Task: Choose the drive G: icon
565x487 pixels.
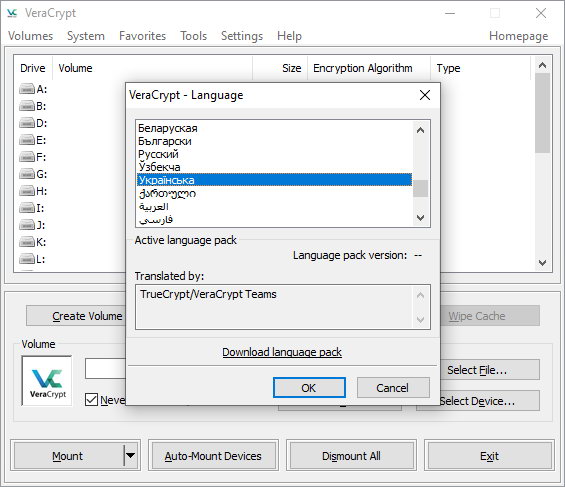Action: [x=27, y=174]
